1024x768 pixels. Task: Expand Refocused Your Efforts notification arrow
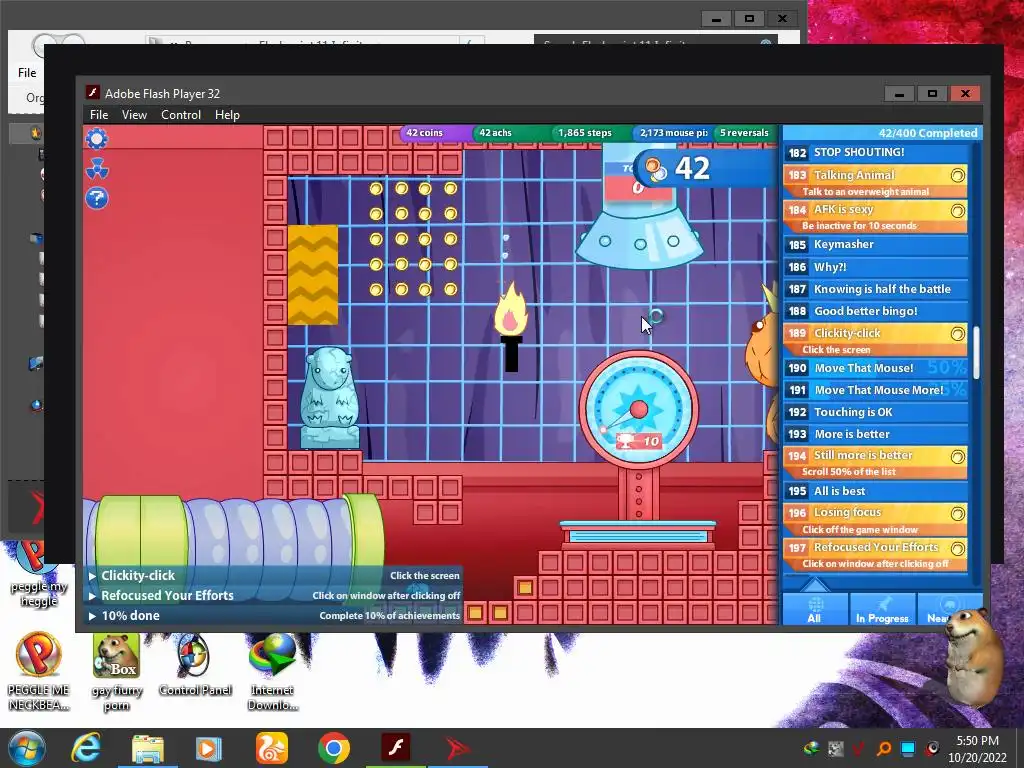click(92, 596)
